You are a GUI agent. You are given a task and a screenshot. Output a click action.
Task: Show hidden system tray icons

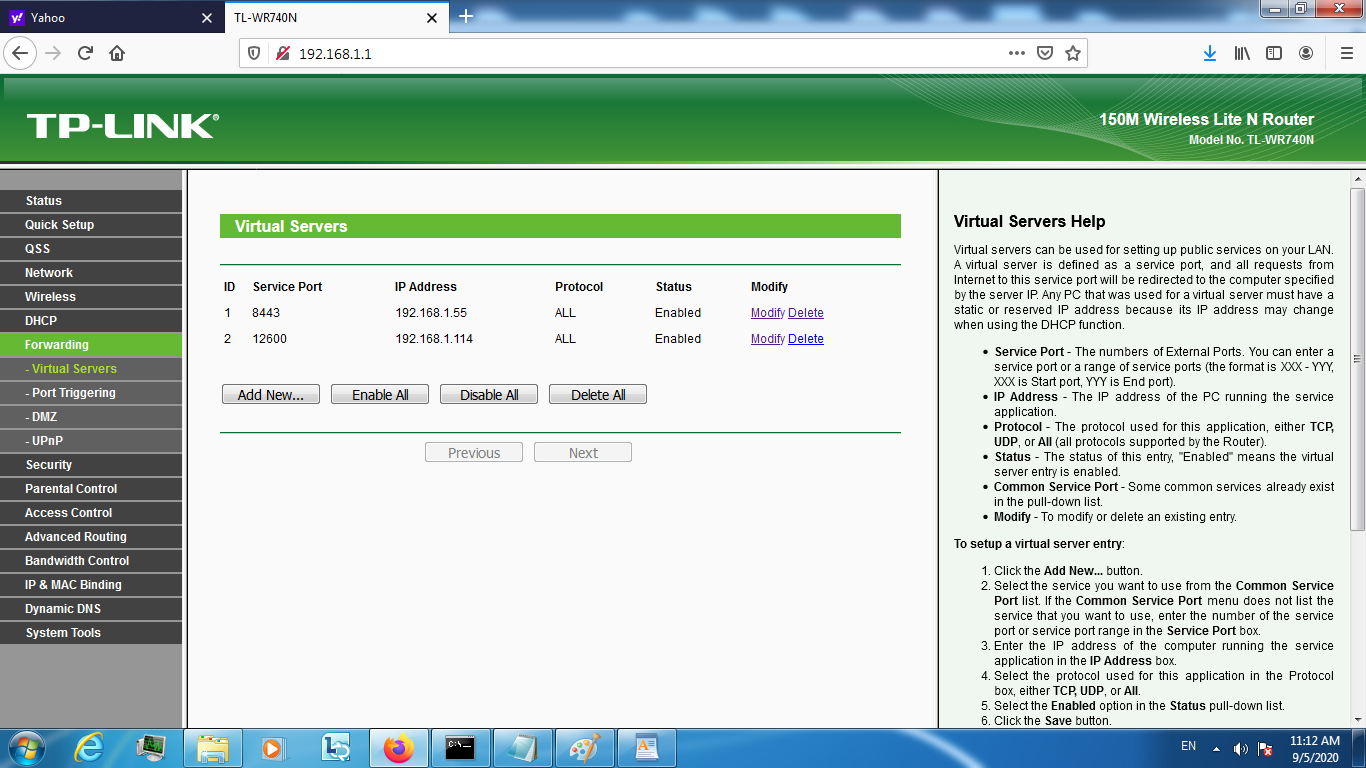(x=1216, y=748)
